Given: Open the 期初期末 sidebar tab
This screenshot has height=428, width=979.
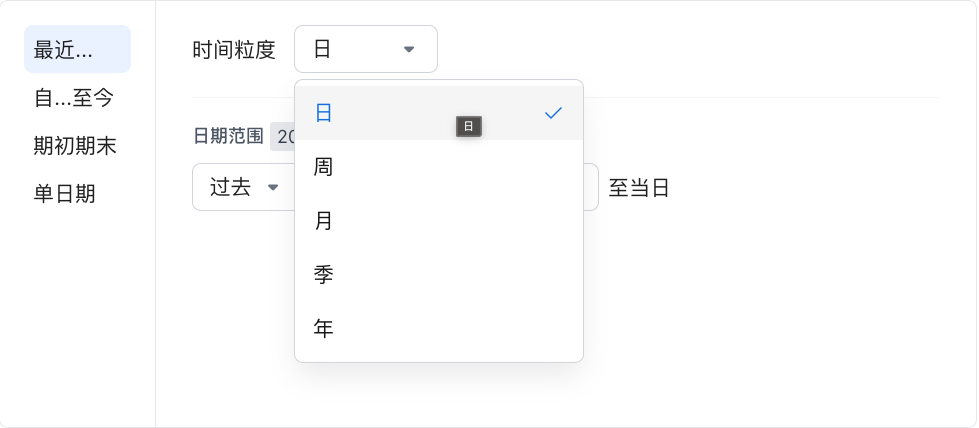Looking at the screenshot, I should coord(75,146).
